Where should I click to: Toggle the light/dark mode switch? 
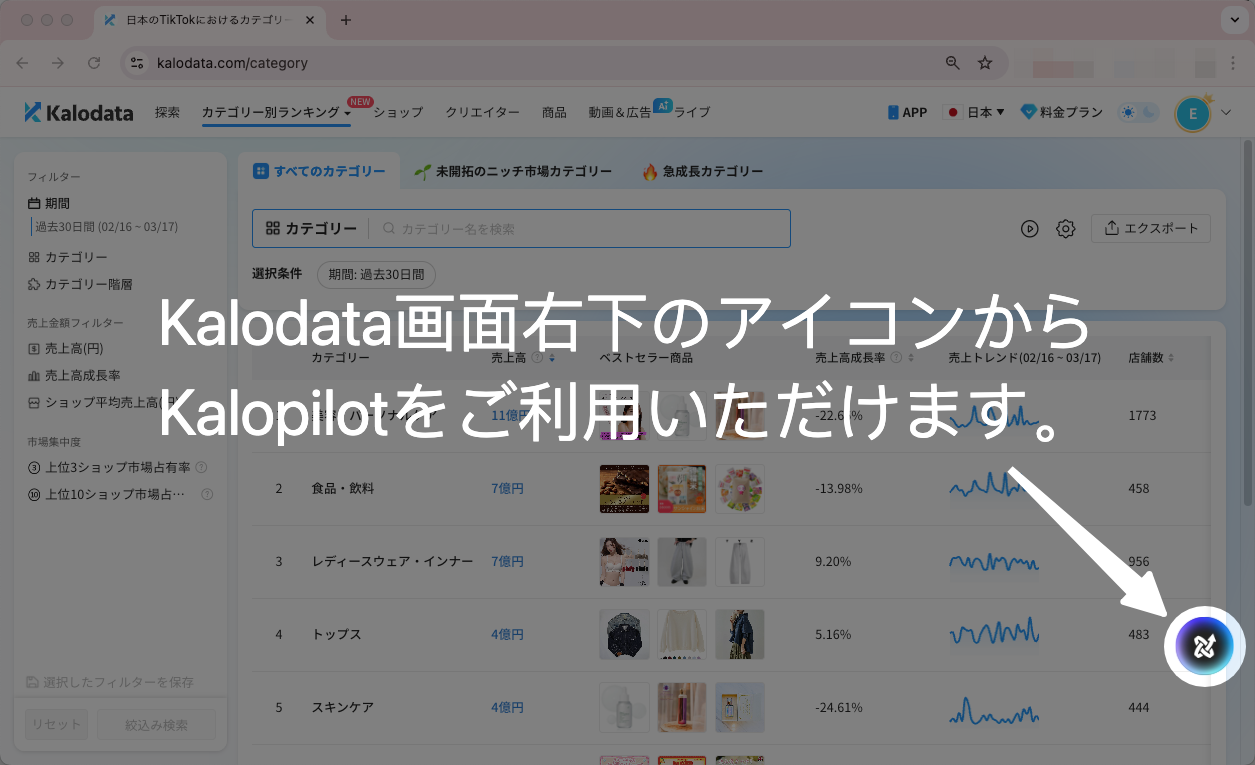pos(1139,112)
